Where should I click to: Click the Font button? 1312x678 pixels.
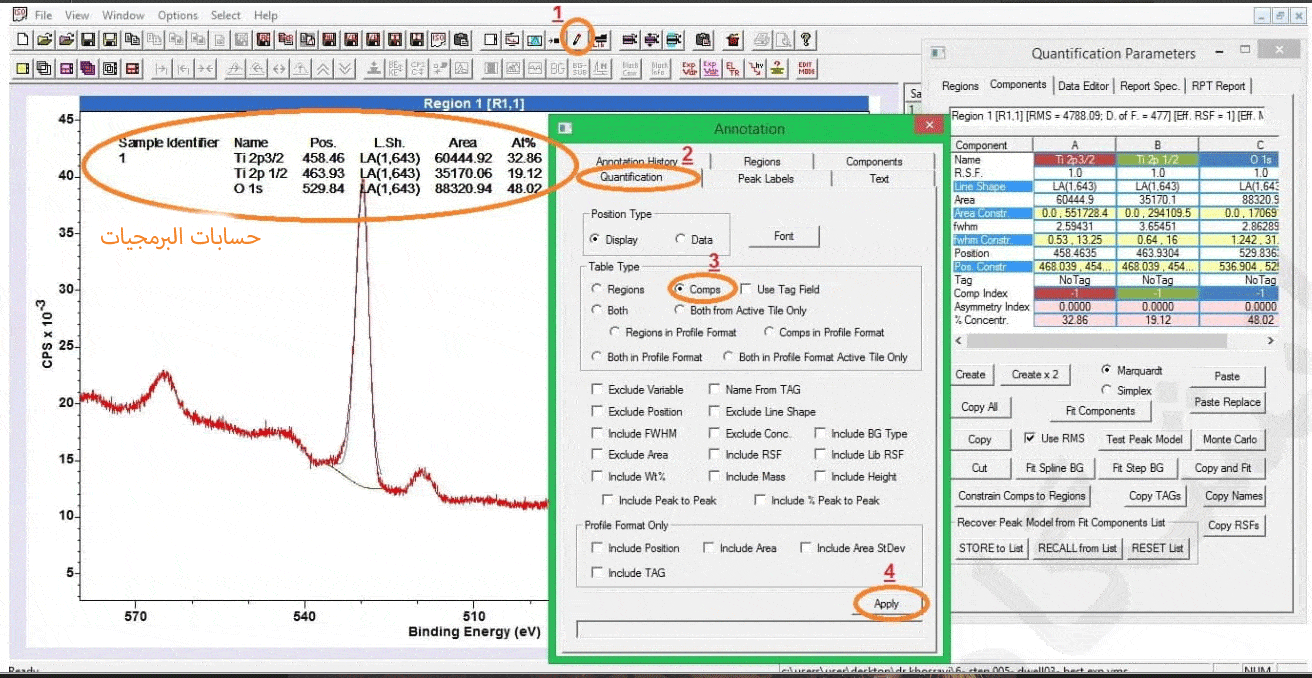pos(784,236)
